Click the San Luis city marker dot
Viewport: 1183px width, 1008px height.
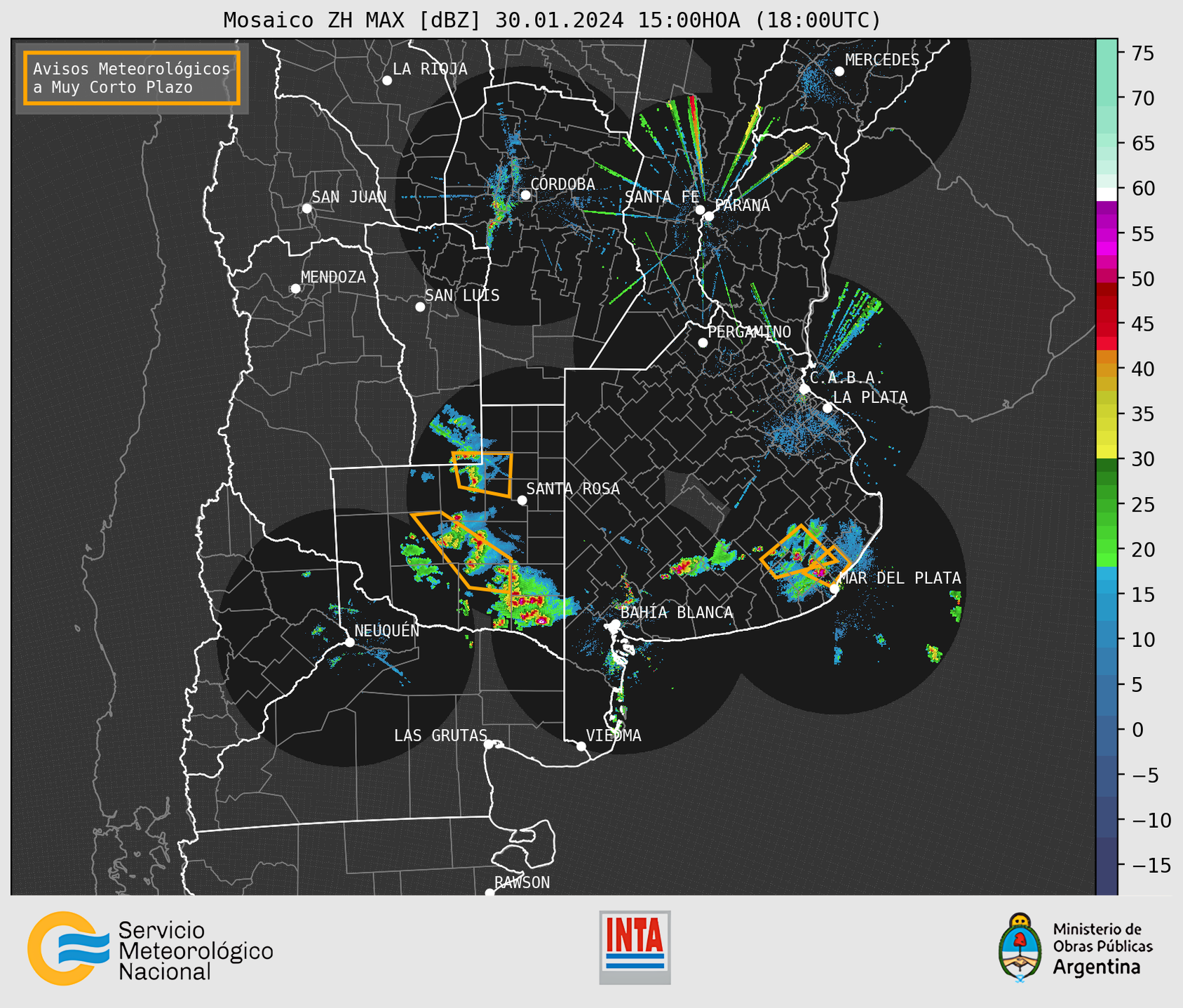click(420, 307)
